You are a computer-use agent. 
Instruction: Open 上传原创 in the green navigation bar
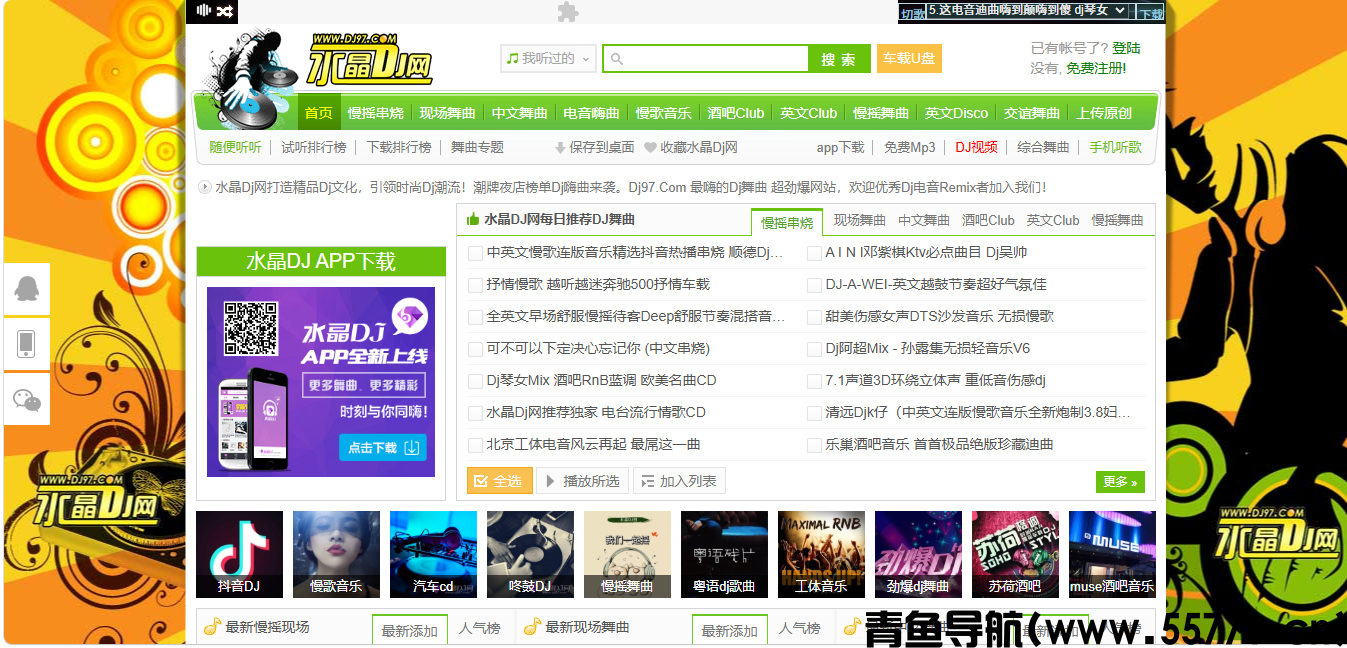click(1104, 113)
